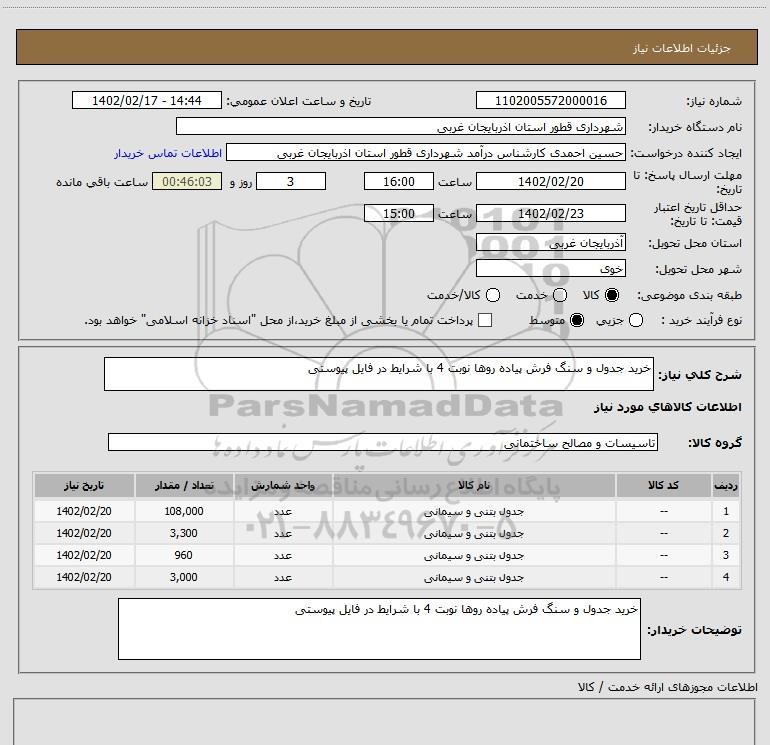Click the تاریخ نیاز column header
The width and height of the screenshot is (770, 745).
point(84,486)
